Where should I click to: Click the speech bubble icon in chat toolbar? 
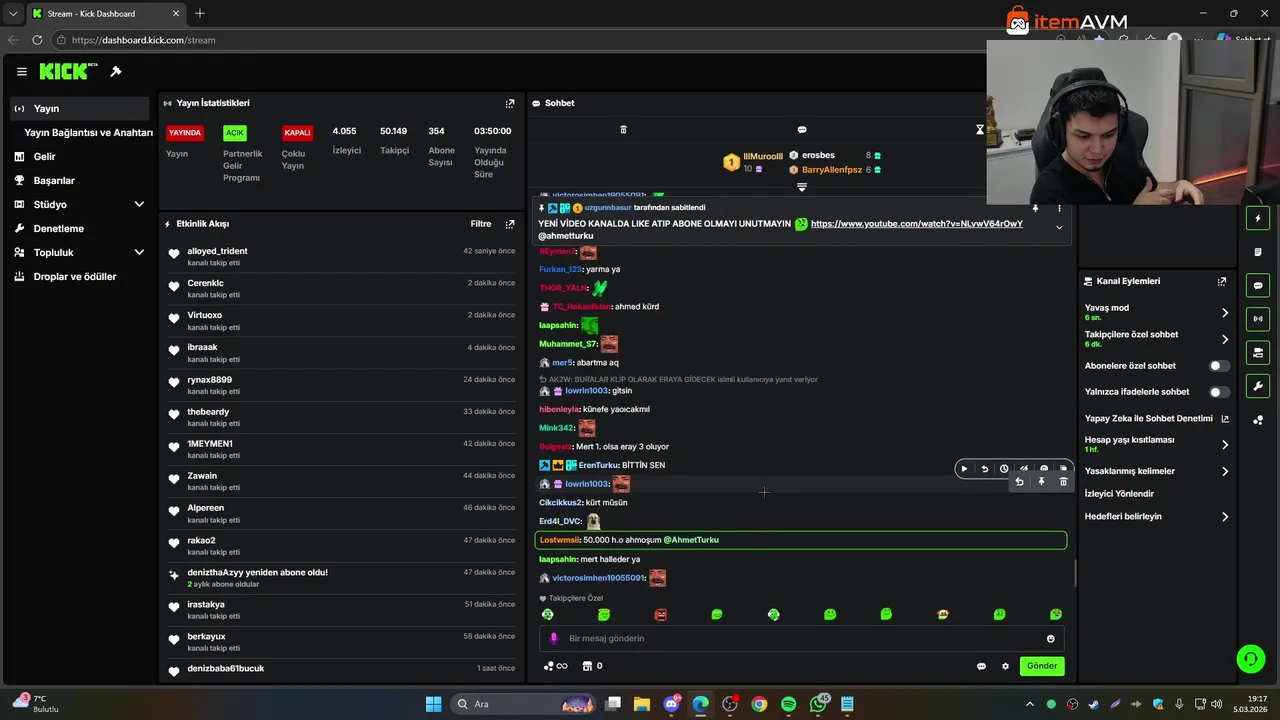802,130
